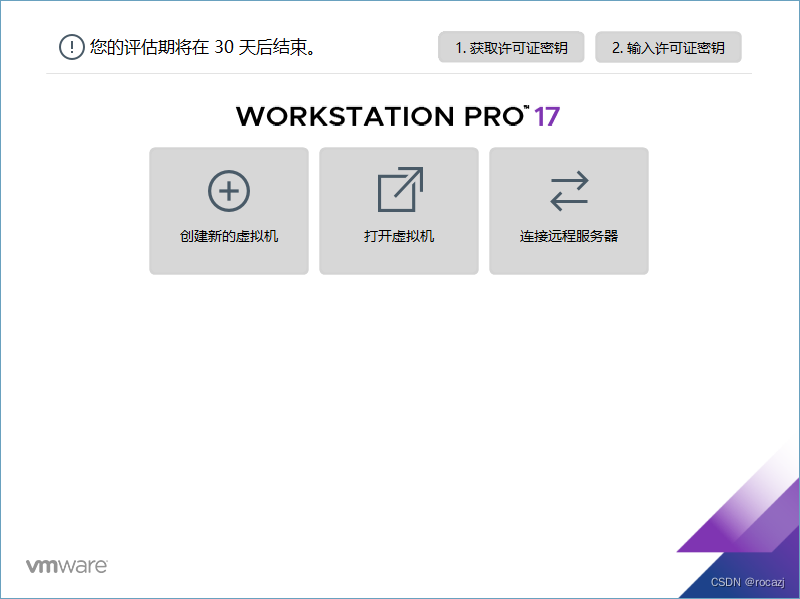Select the 打开虚拟机 label
The image size is (800, 599).
[399, 236]
